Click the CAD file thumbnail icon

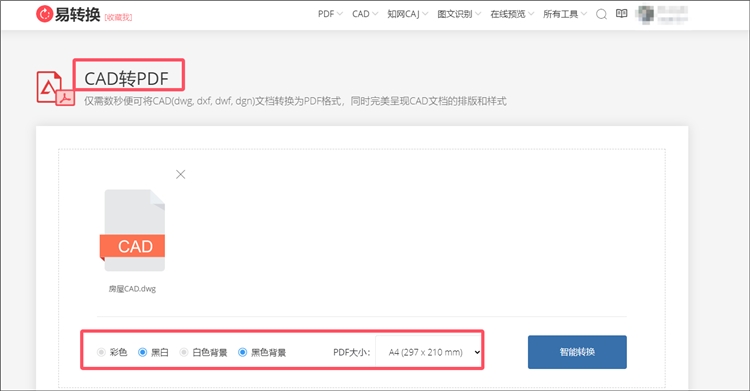(x=133, y=230)
